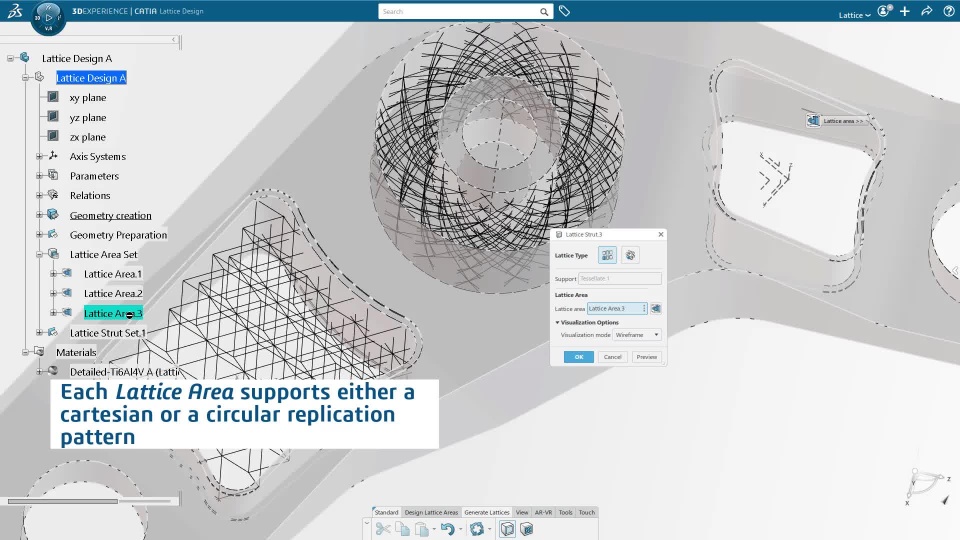
Task: Click the Lattice Area.1 icon
Action: [x=67, y=273]
